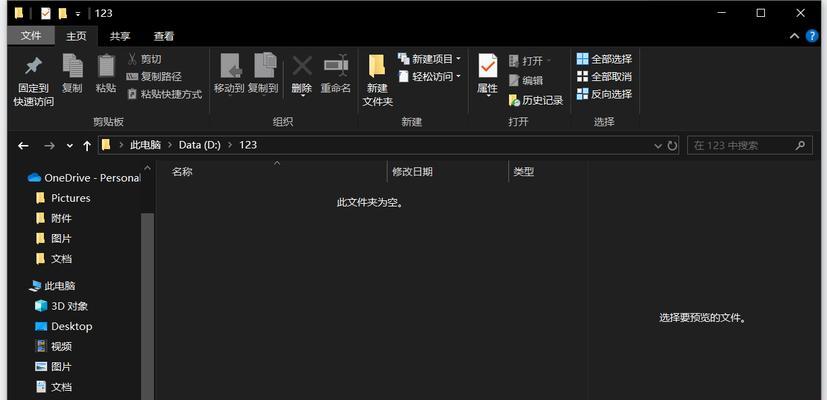Viewport: 827px width, 400px height.
Task: Open Desktop in the navigation pane
Action: [63, 327]
